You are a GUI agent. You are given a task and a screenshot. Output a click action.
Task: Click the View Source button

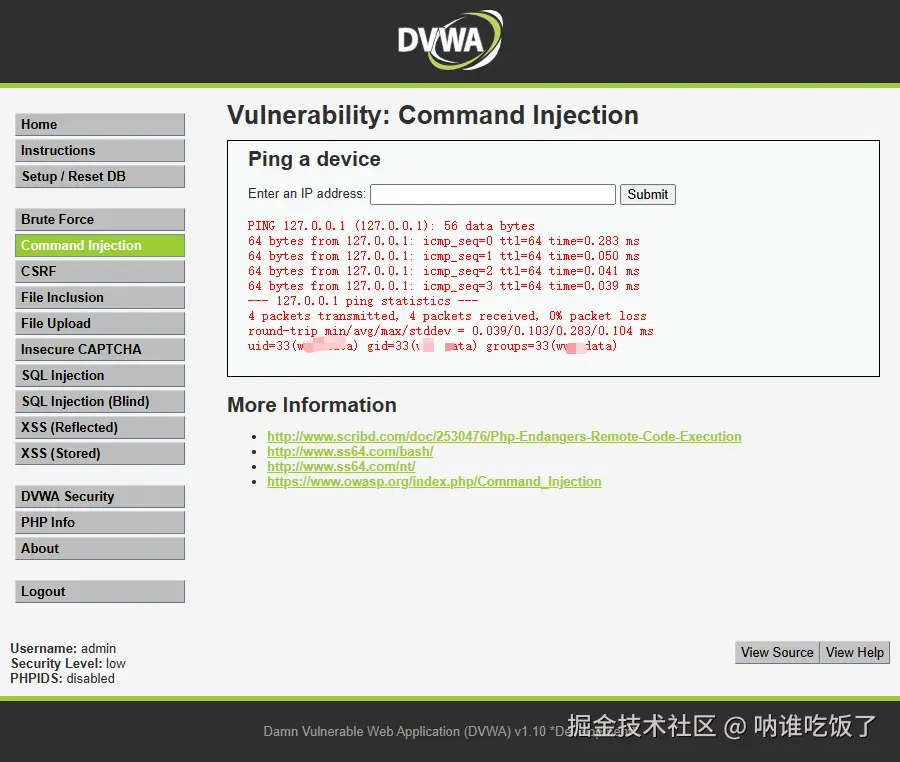coord(777,652)
